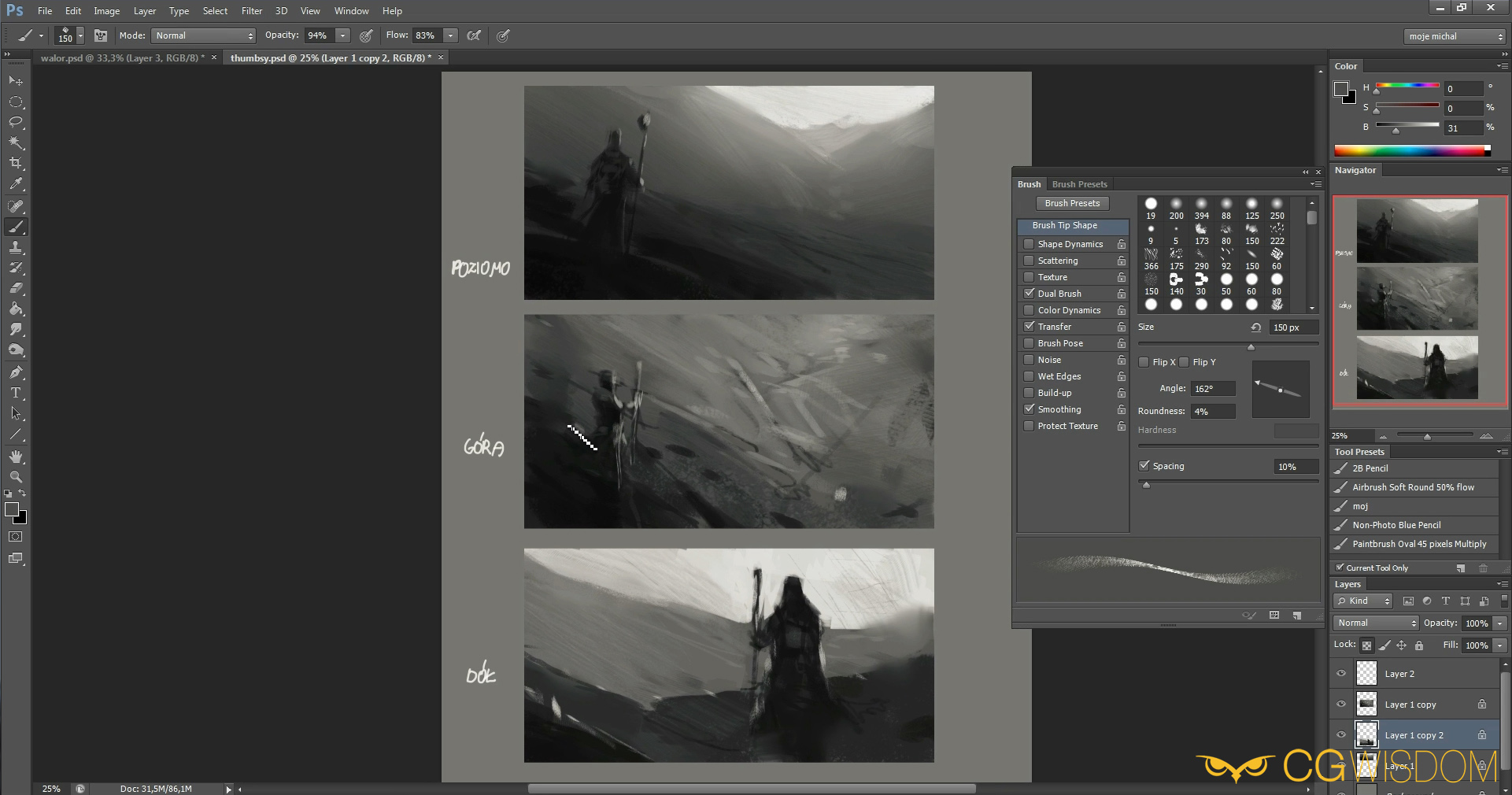Pick the Magic Wand tool
This screenshot has width=1512, height=795.
coord(16,142)
